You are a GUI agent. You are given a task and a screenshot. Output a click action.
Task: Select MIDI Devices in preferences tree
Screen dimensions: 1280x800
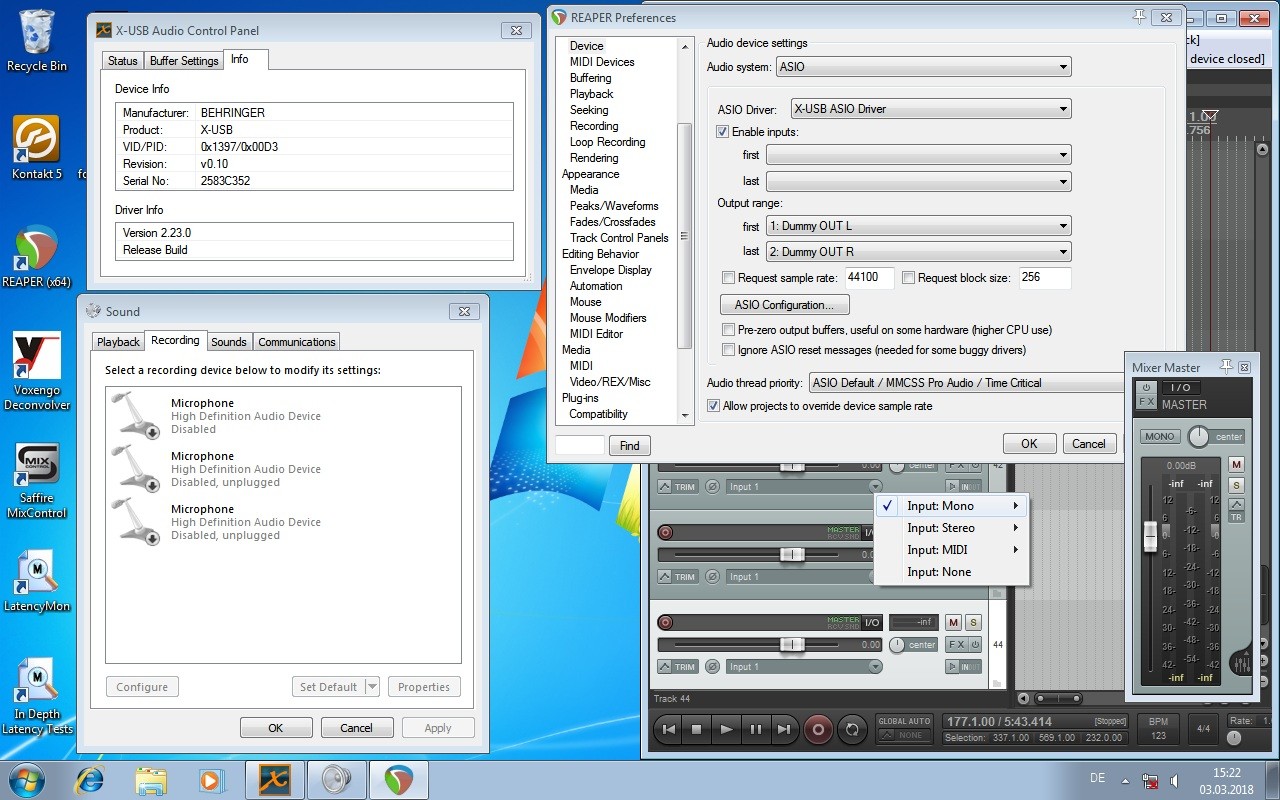coord(602,62)
